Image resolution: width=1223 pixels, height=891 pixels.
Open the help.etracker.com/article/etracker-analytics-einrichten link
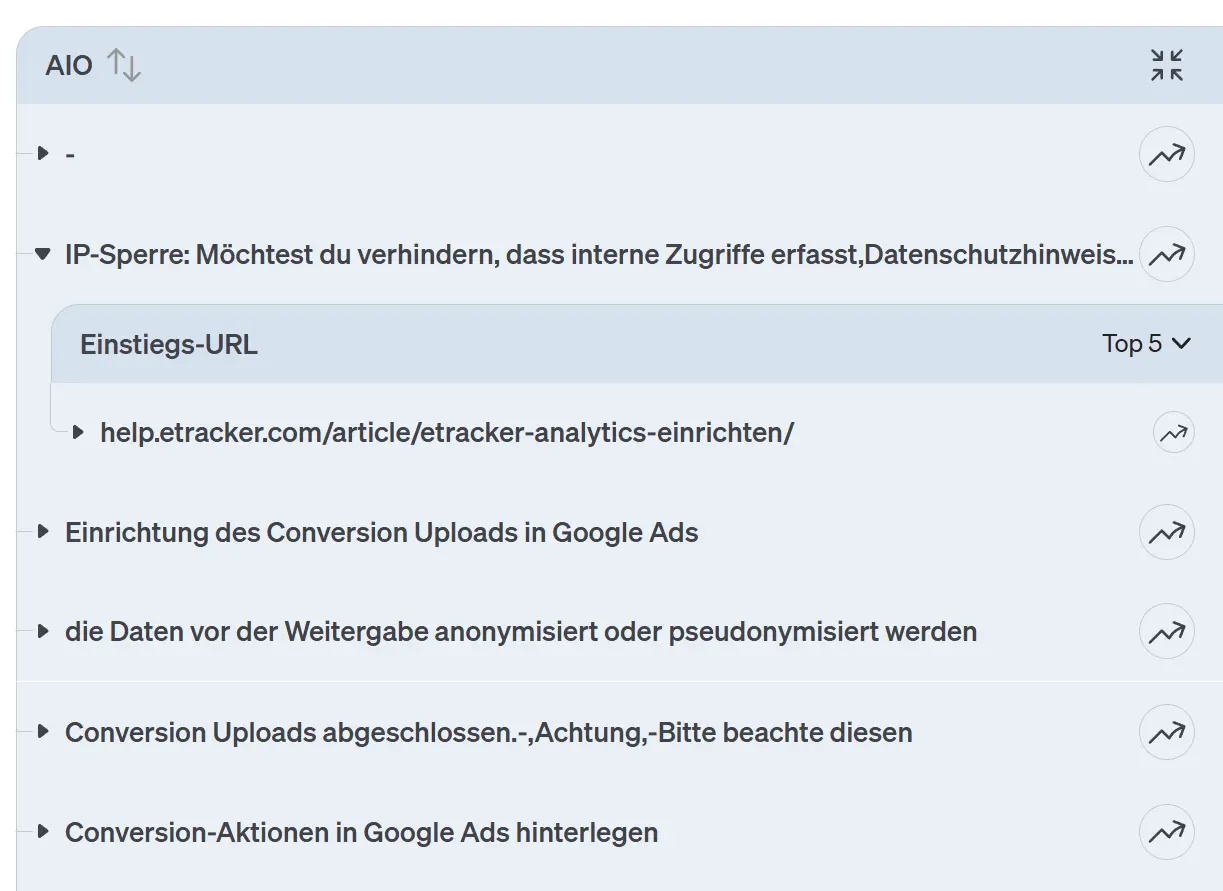point(446,432)
